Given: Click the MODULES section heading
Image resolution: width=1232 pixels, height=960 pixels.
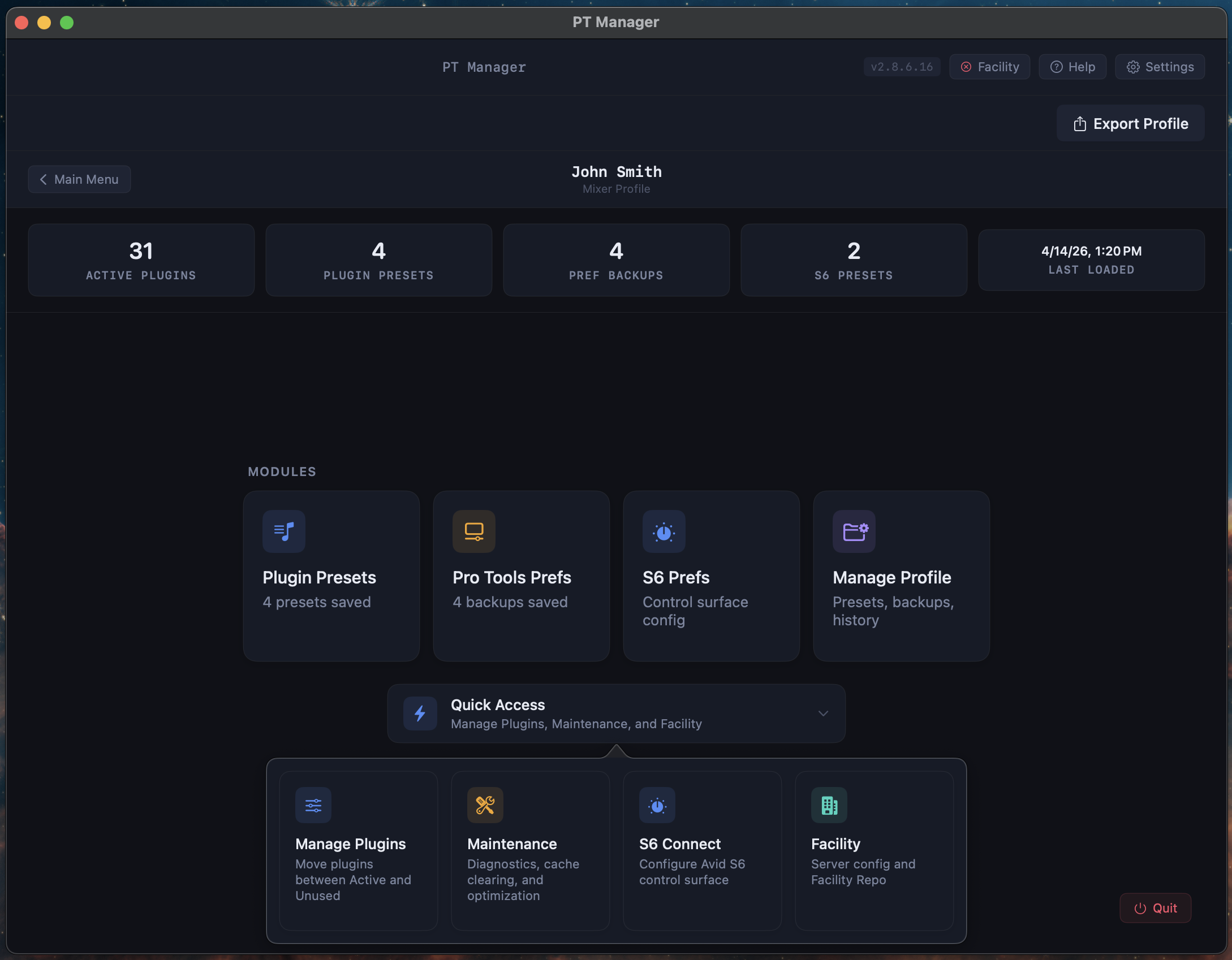Looking at the screenshot, I should pyautogui.click(x=282, y=472).
